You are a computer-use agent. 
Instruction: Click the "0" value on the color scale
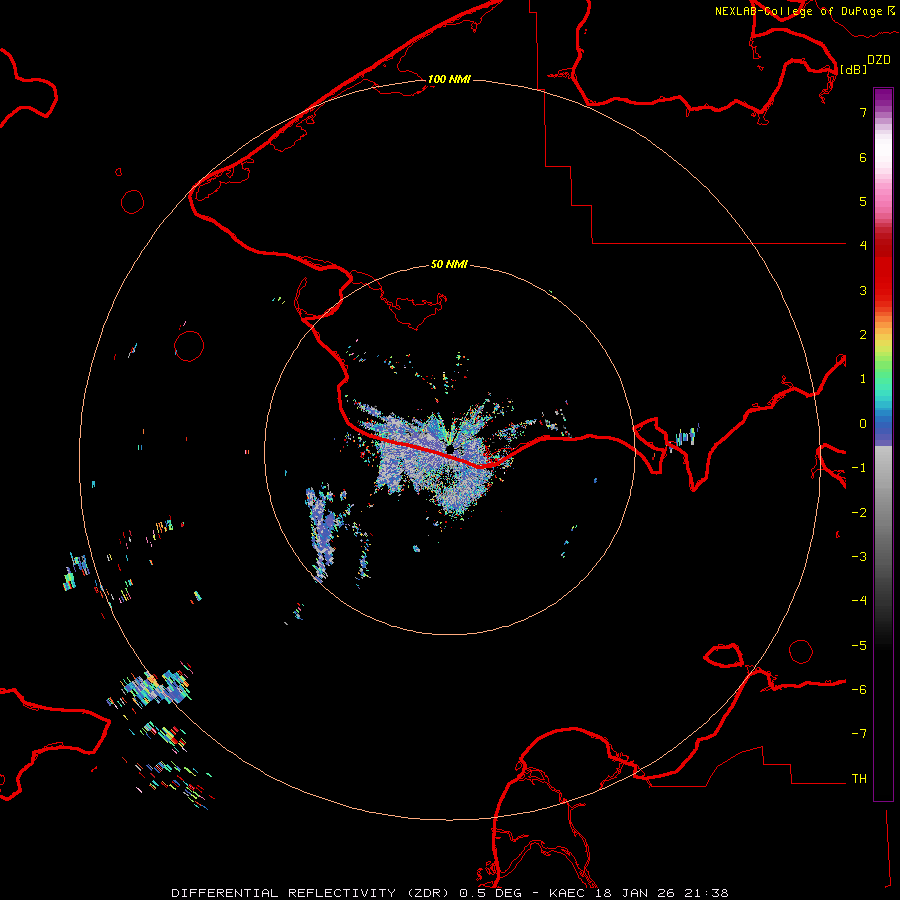click(863, 424)
